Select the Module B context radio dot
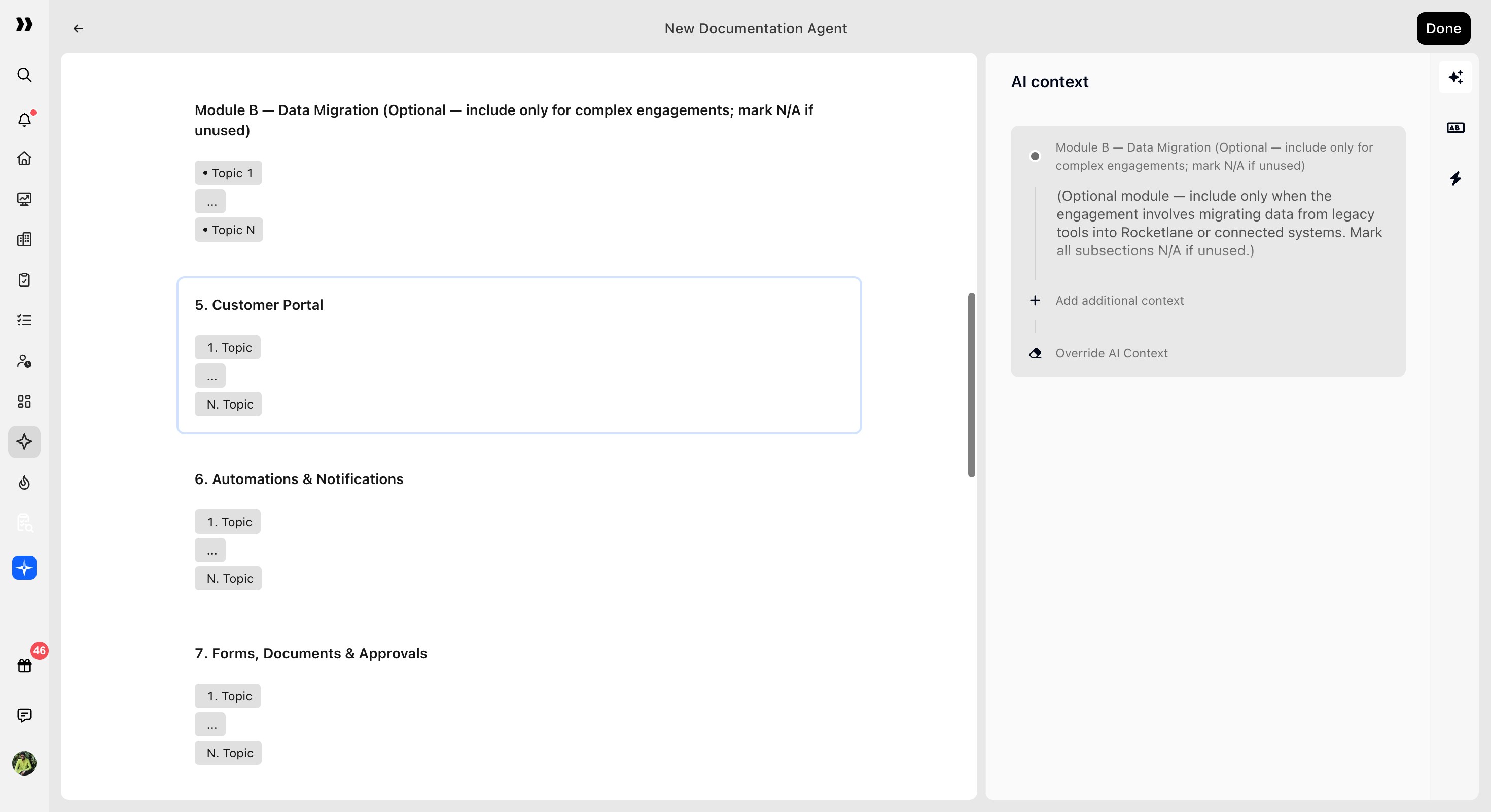1491x812 pixels. click(x=1035, y=156)
